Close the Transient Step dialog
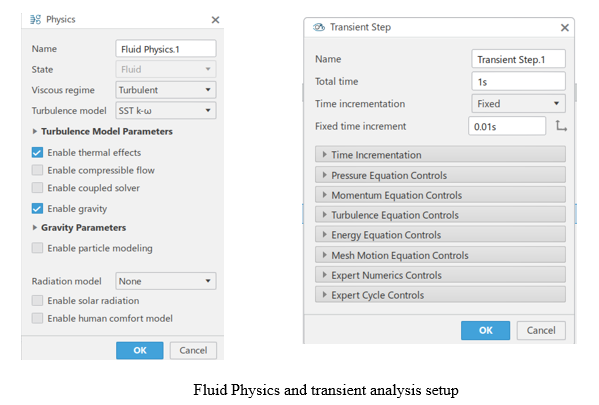The image size is (599, 405). (x=565, y=28)
